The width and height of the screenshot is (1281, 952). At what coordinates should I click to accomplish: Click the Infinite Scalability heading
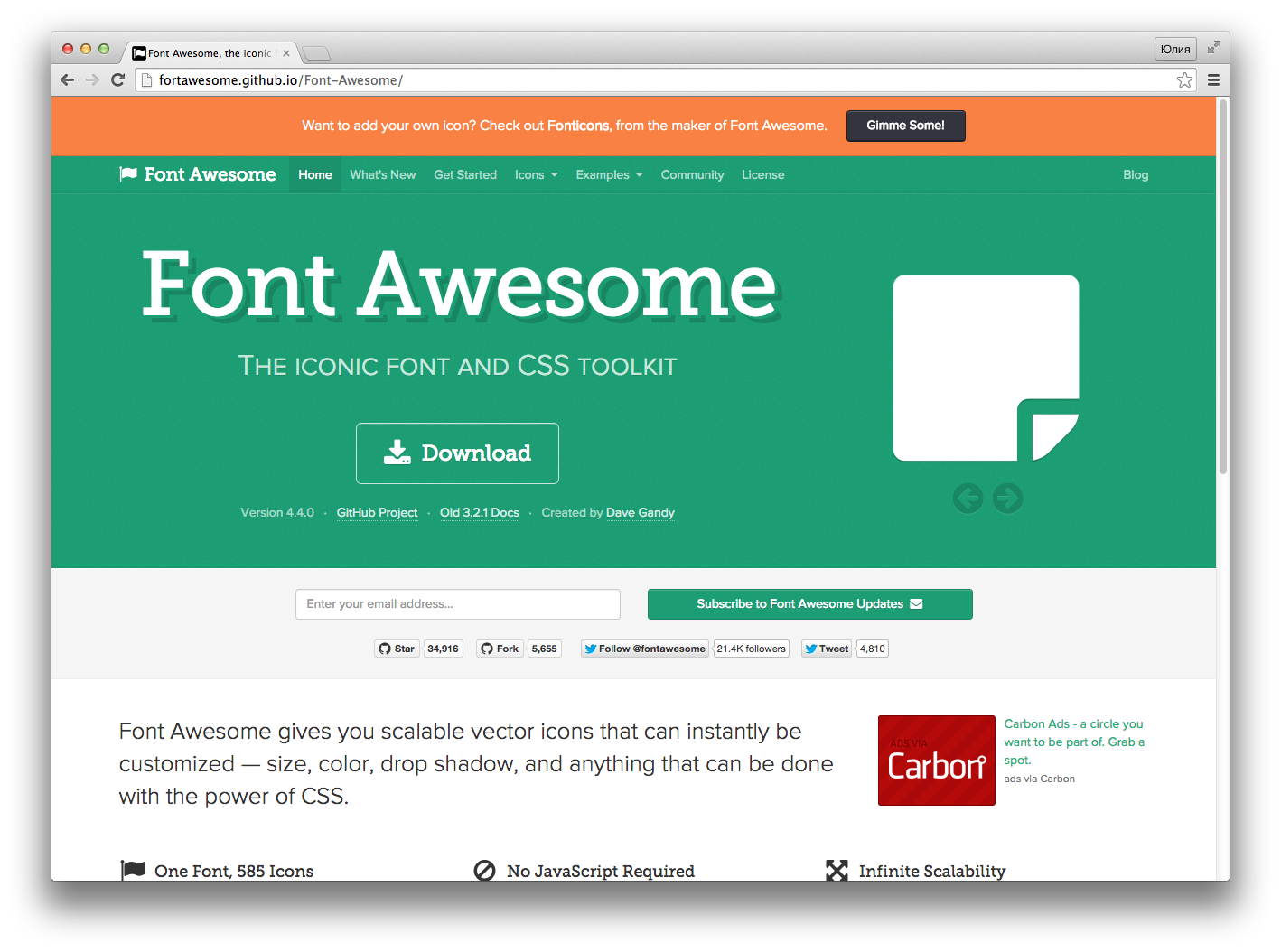[932, 871]
